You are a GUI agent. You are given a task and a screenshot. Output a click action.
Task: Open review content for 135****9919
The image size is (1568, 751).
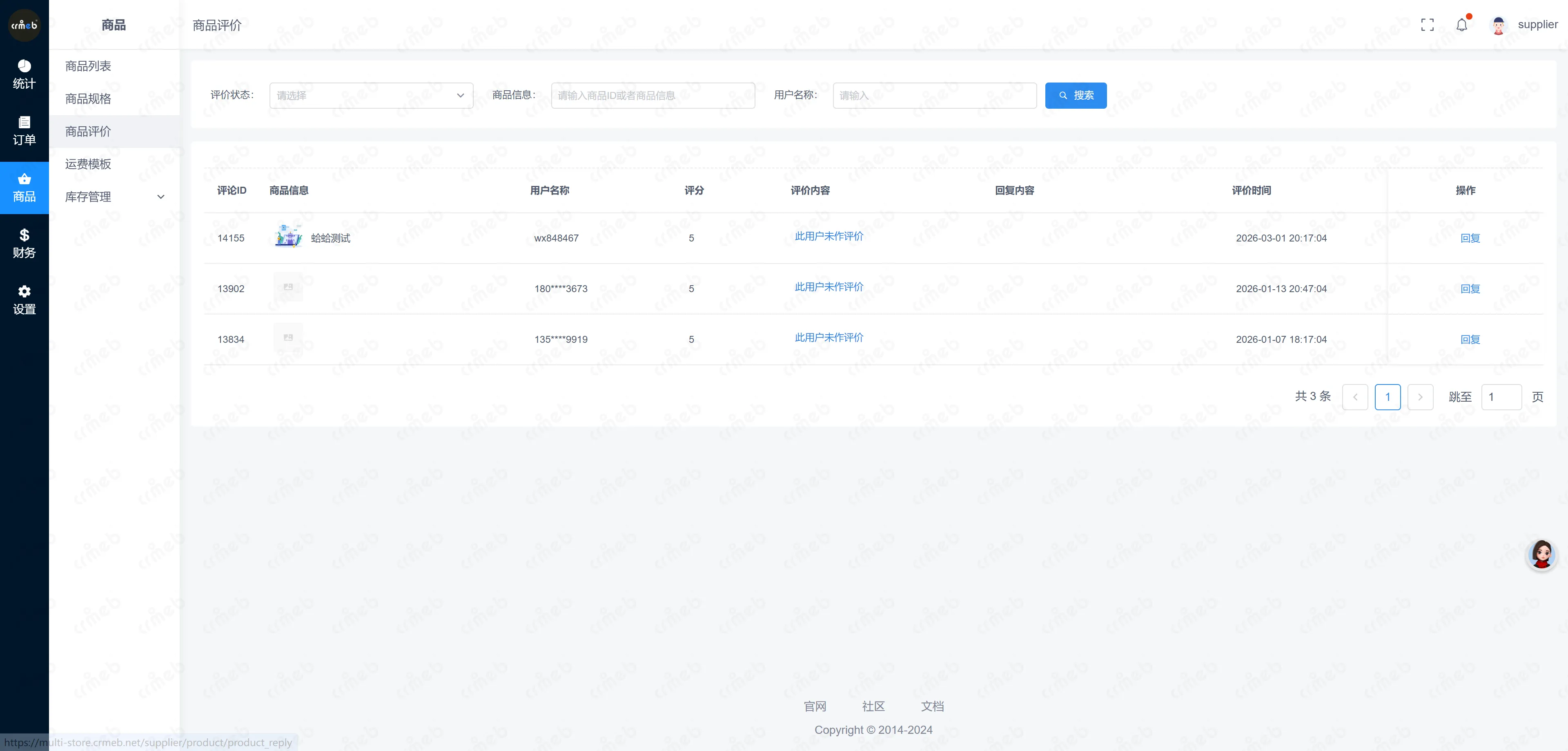coord(829,338)
